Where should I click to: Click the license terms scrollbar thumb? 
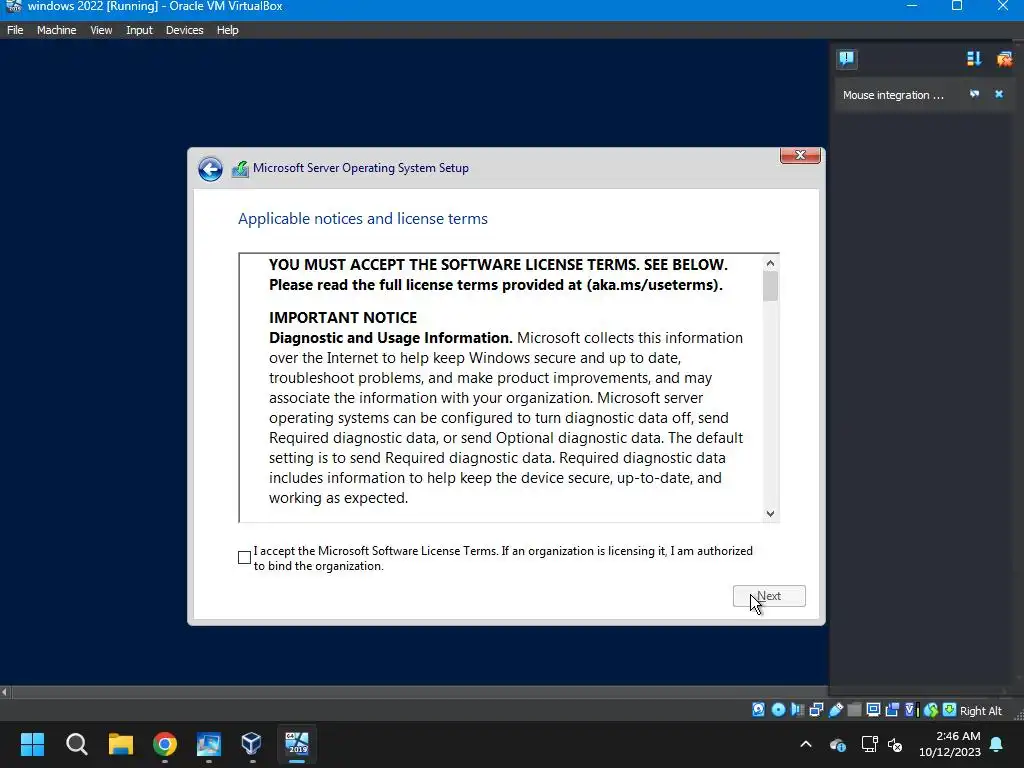[x=771, y=286]
